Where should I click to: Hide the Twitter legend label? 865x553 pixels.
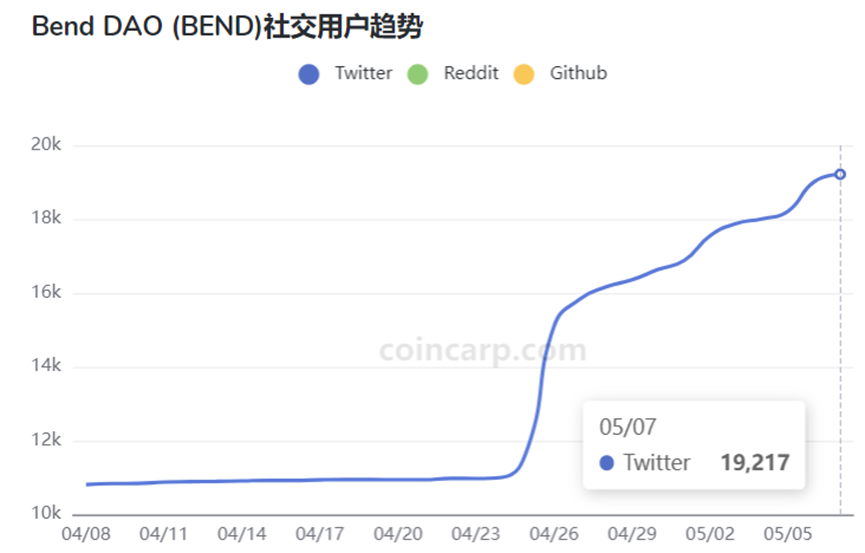click(364, 73)
